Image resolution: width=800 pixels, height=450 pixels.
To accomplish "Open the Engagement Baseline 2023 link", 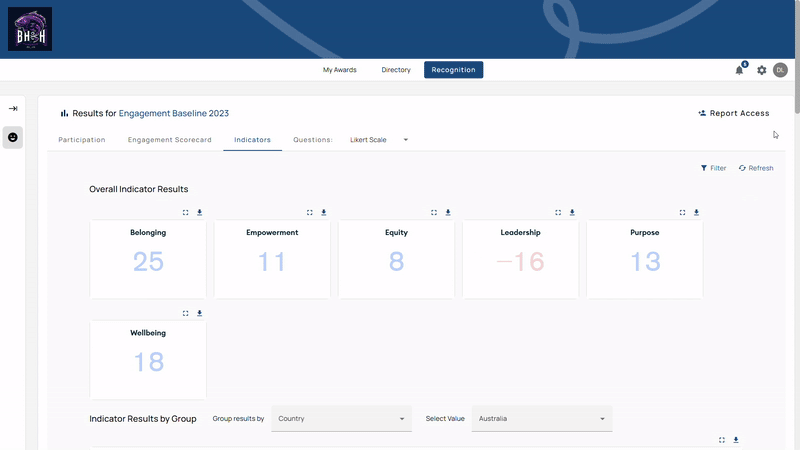I will click(x=173, y=113).
